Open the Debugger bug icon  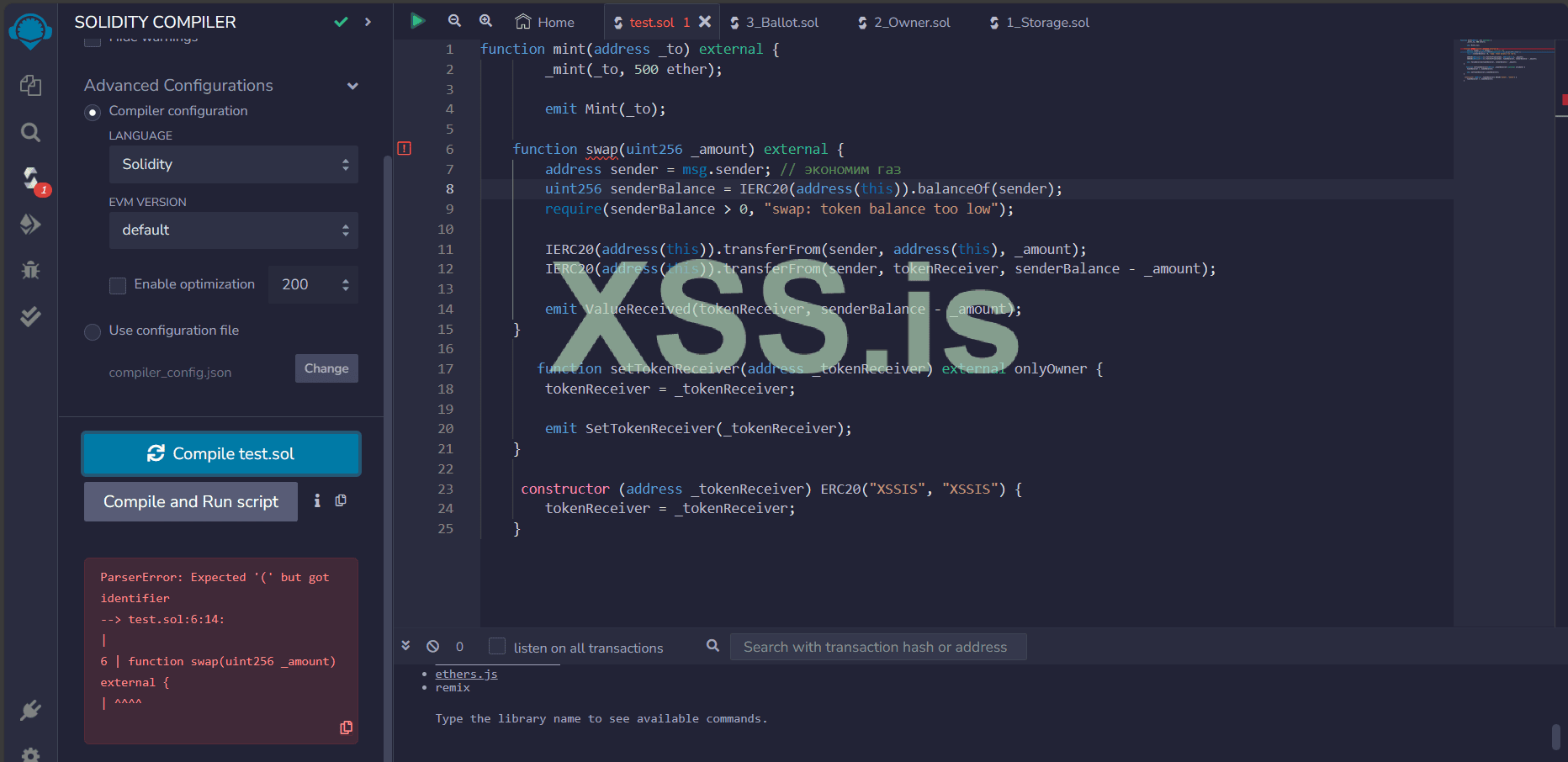pos(30,270)
